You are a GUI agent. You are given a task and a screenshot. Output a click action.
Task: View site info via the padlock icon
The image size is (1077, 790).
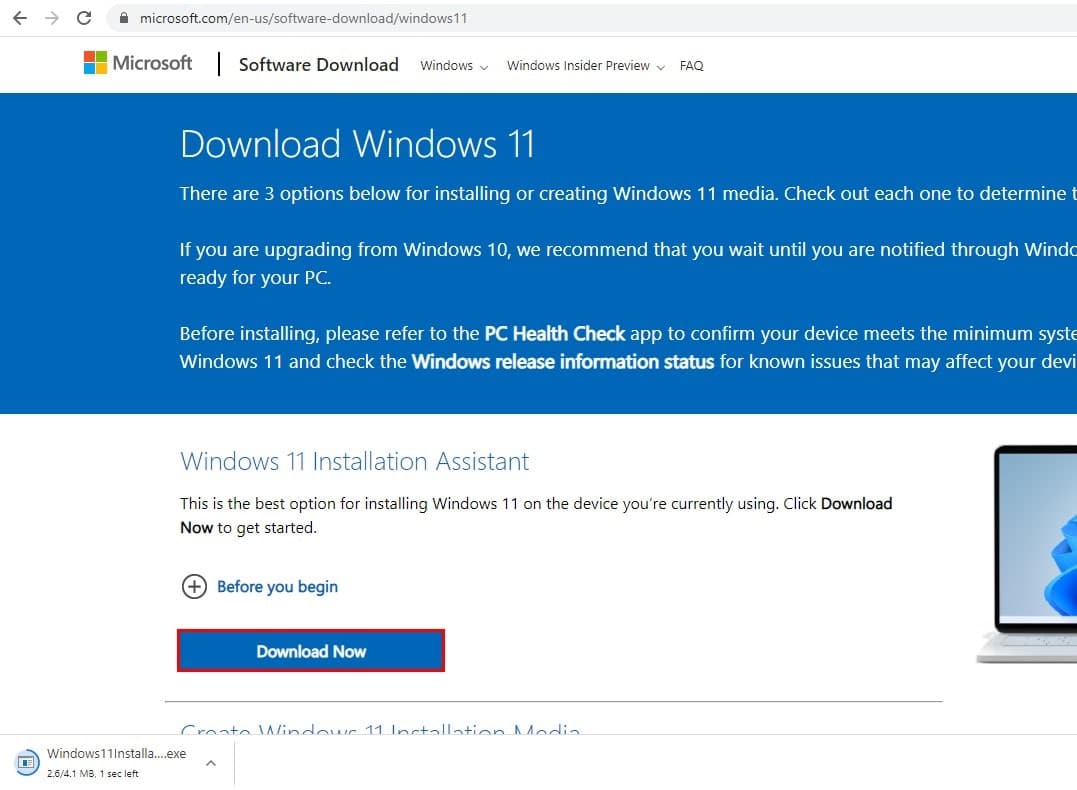click(x=124, y=18)
